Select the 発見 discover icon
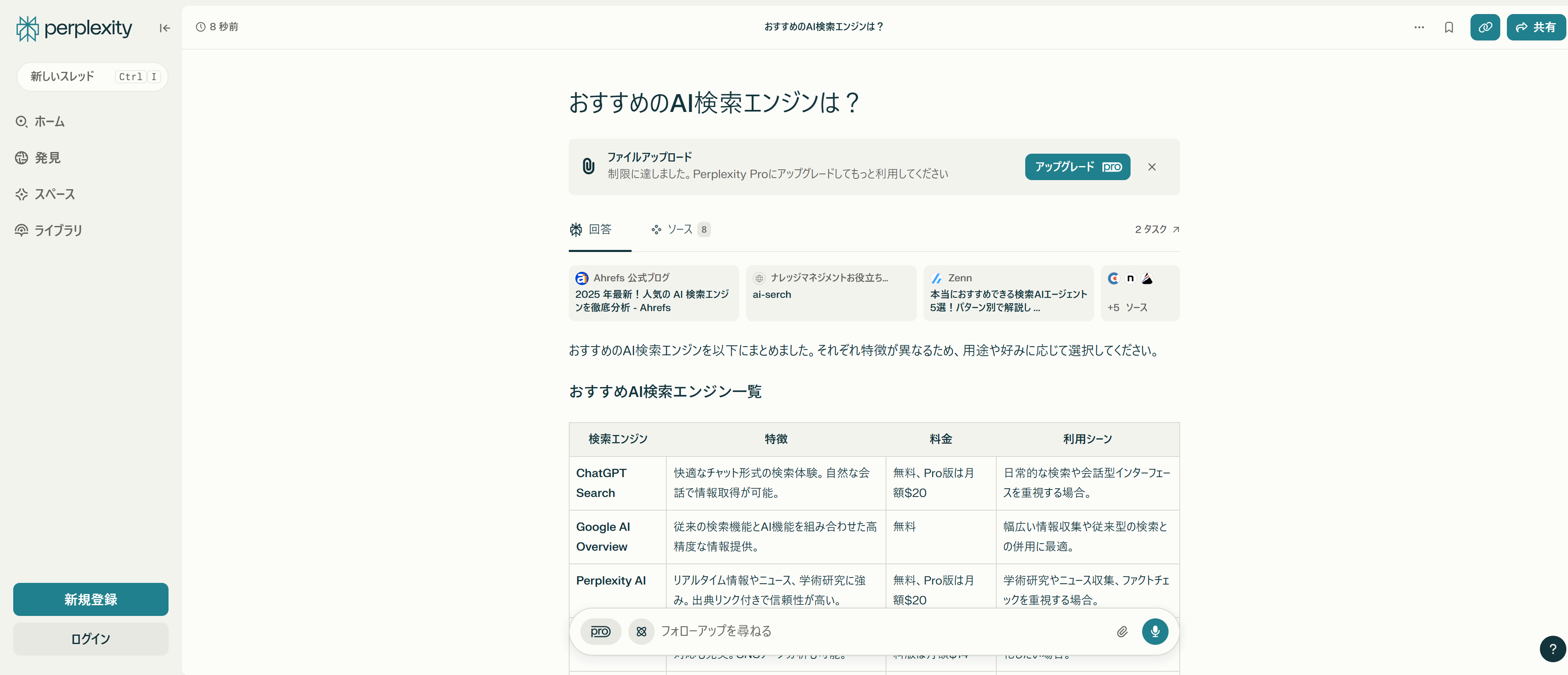Screen dimensions: 1568x675 tap(21, 158)
